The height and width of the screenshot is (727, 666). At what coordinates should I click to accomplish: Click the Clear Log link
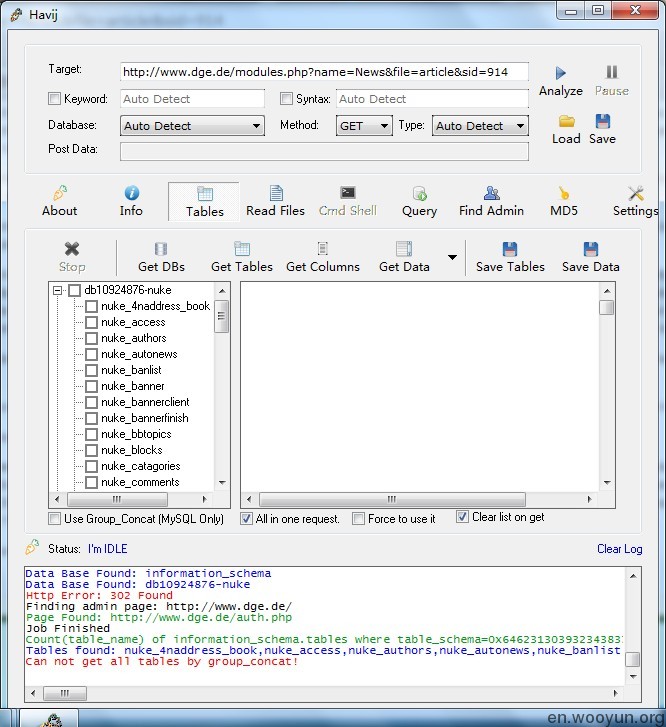click(619, 549)
